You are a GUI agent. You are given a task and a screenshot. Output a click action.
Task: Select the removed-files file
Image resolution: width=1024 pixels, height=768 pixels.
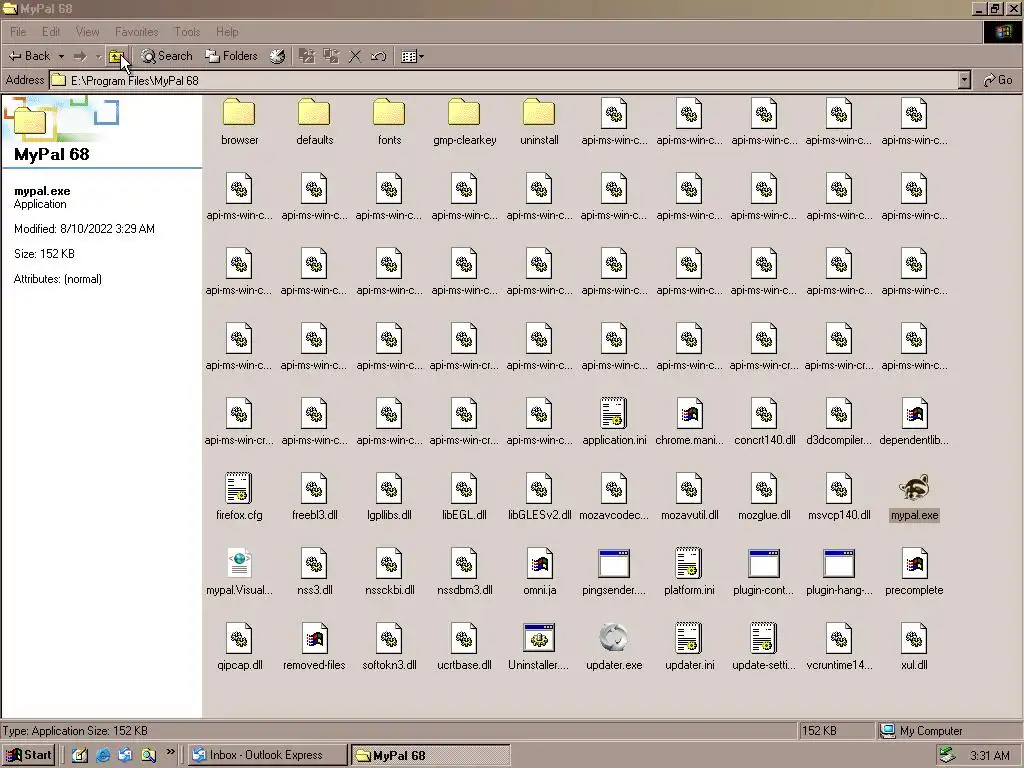click(314, 647)
